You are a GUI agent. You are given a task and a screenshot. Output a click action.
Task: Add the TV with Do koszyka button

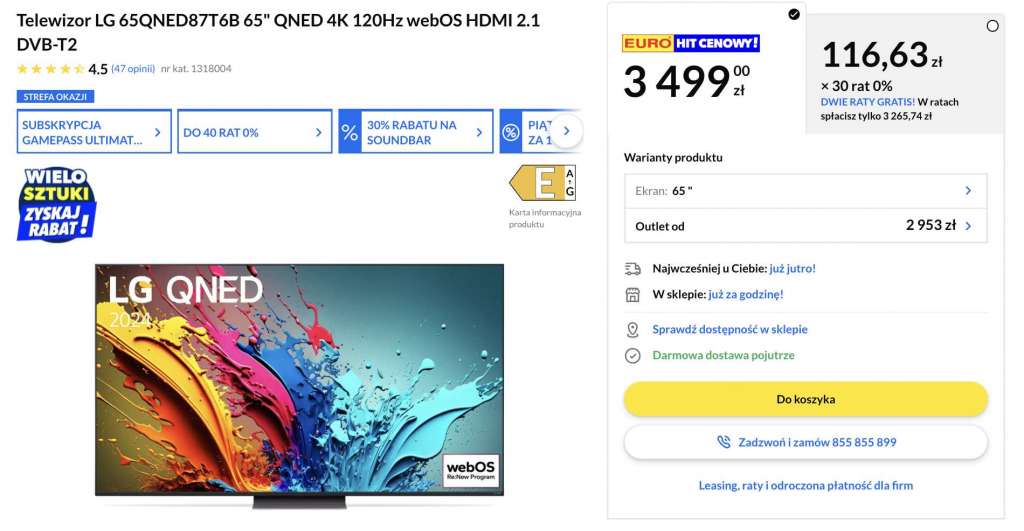pyautogui.click(x=805, y=399)
